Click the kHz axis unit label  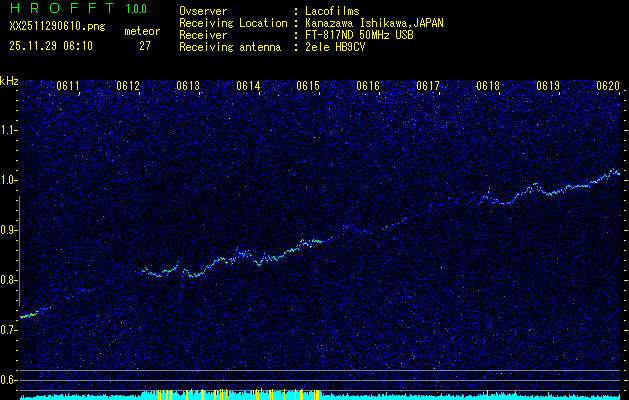pyautogui.click(x=9, y=80)
